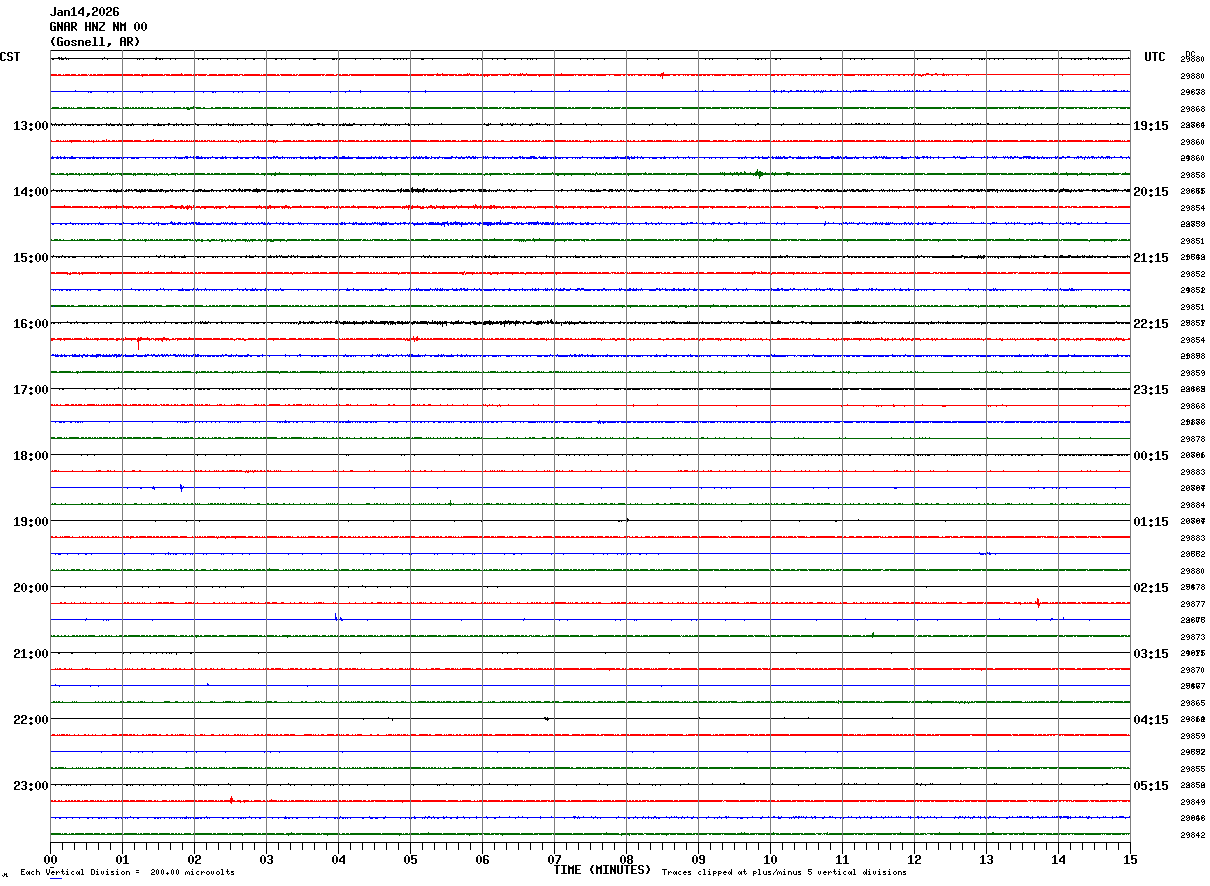Viewport: 1210px width, 886px height.
Task: Click the DC offset value 29882
Action: click(1192, 554)
